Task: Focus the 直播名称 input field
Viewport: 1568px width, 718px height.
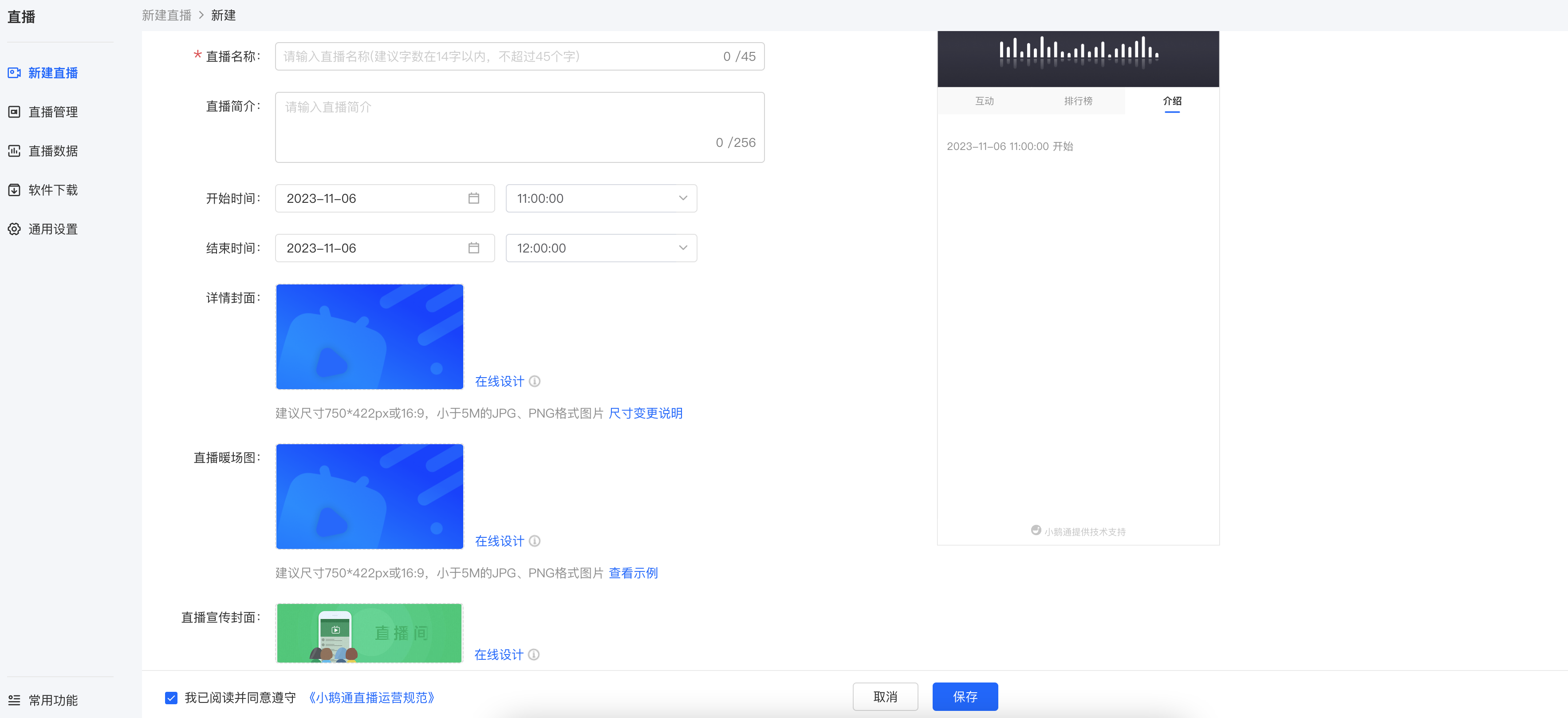Action: point(519,57)
